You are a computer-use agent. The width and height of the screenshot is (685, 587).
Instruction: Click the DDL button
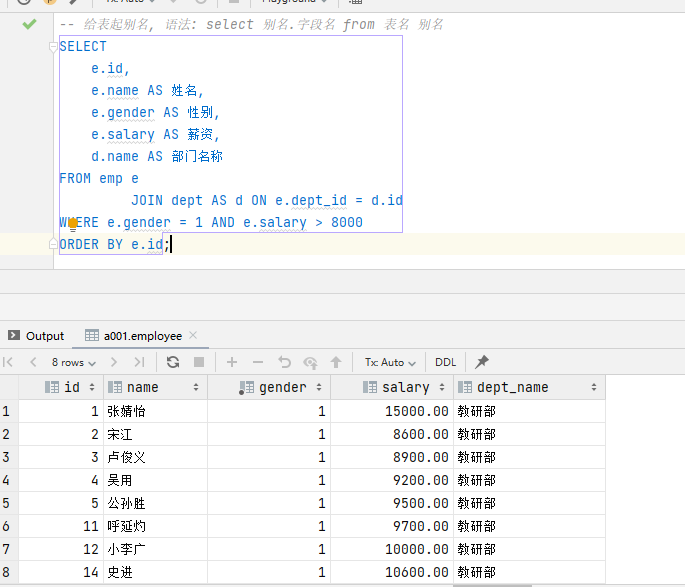(x=445, y=362)
